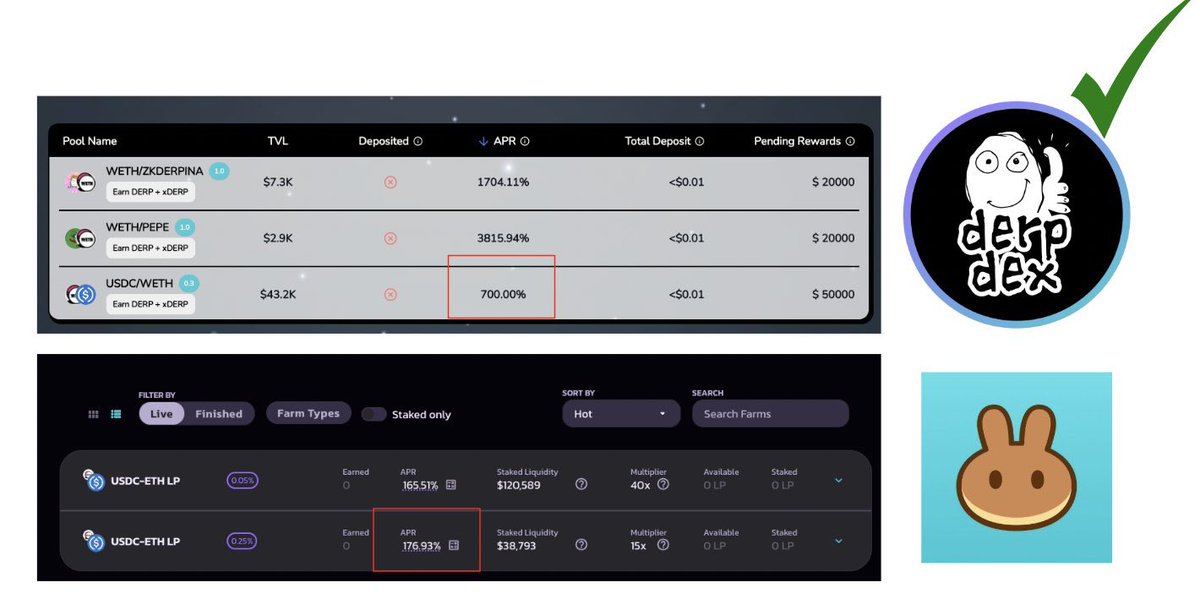The height and width of the screenshot is (615, 1200).
Task: Click the USDC/WETH pool token icon
Action: click(80, 294)
